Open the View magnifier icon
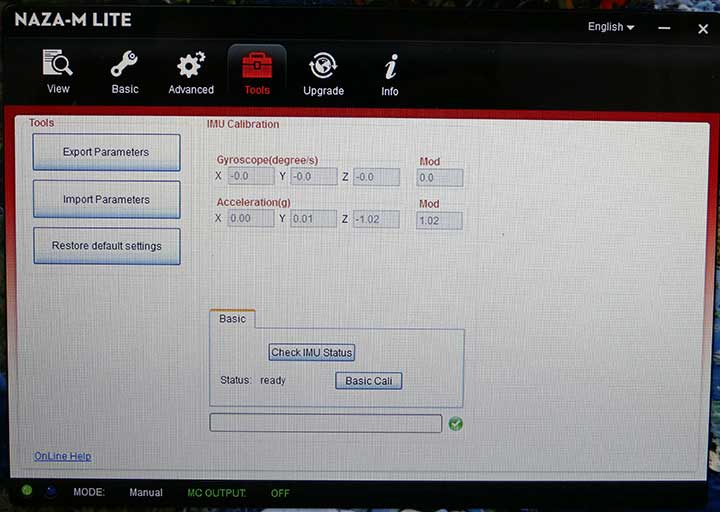Screen dimensions: 720x512 pos(58,65)
